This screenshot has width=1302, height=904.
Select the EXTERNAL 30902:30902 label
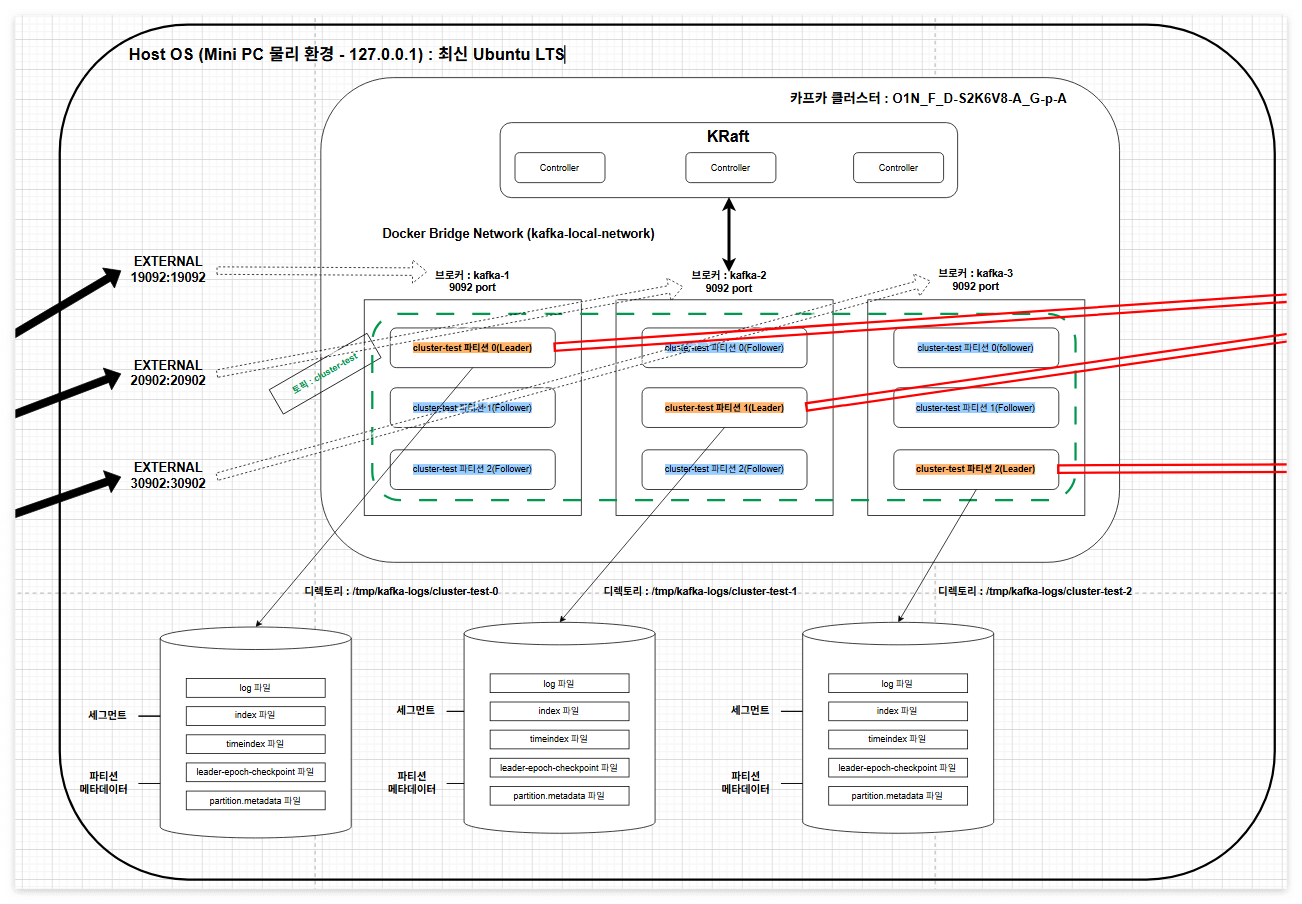(x=169, y=475)
